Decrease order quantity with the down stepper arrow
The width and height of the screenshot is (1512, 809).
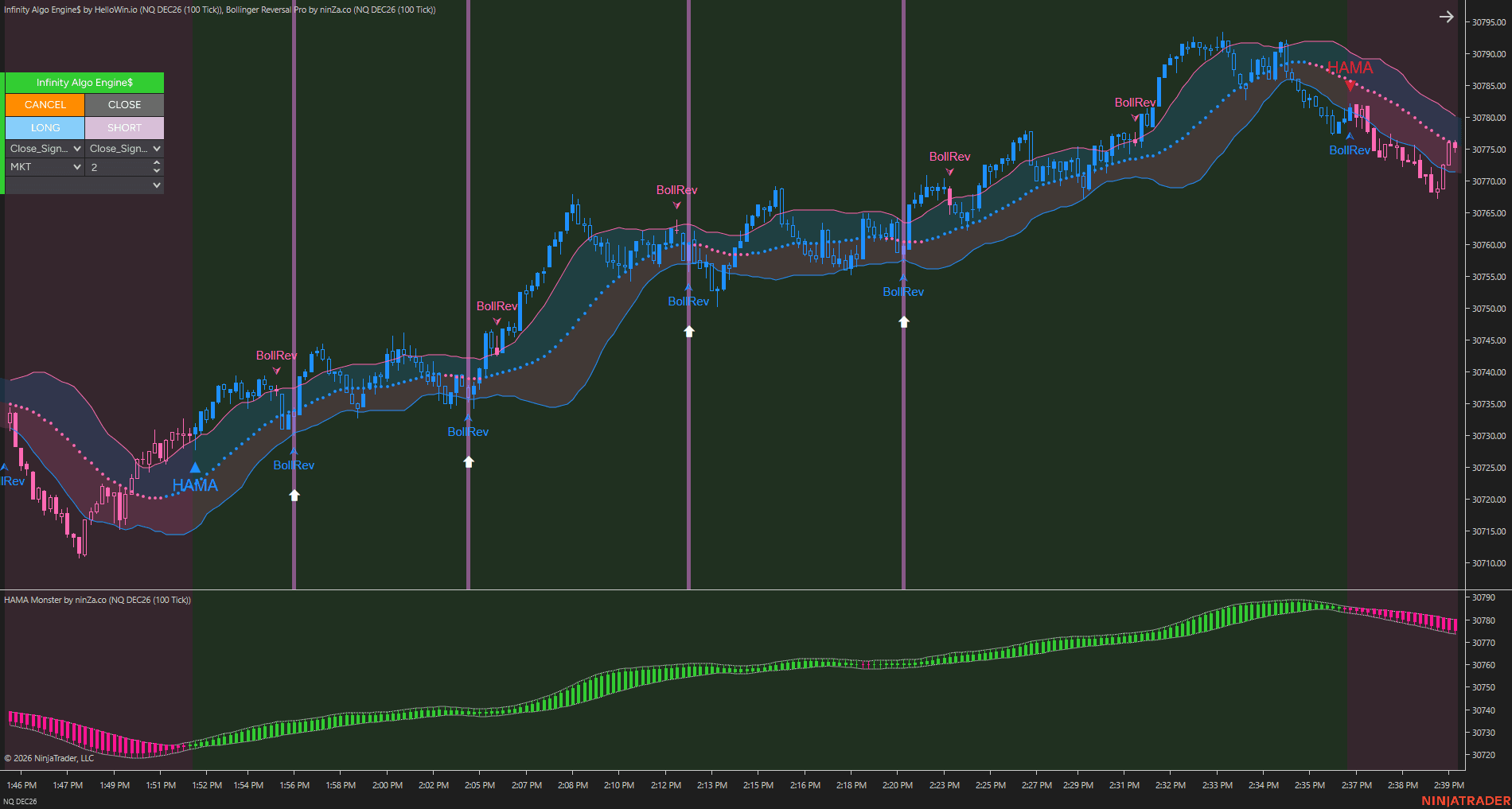pyautogui.click(x=157, y=171)
